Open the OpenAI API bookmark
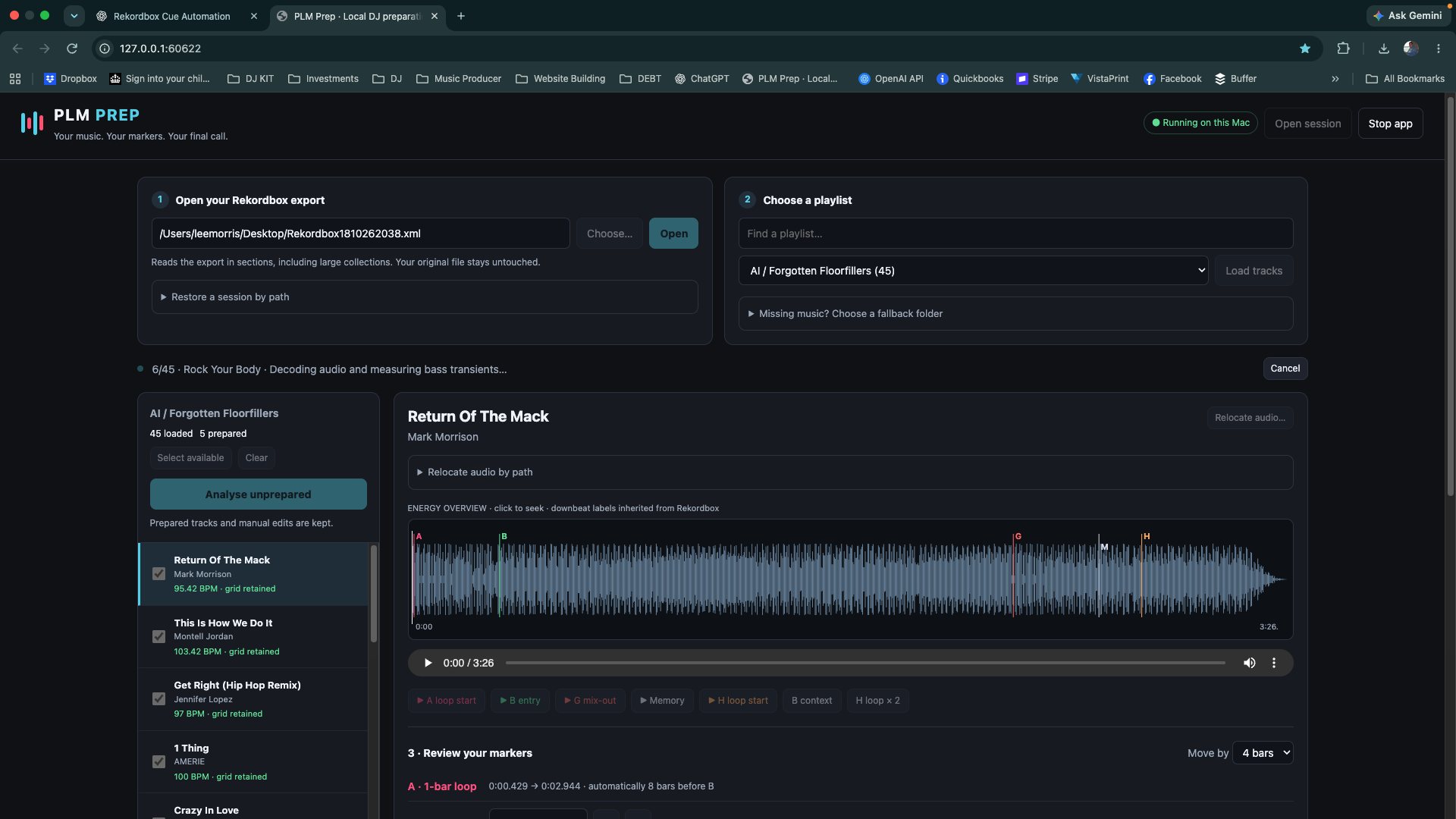Viewport: 1456px width, 819px height. (890, 79)
